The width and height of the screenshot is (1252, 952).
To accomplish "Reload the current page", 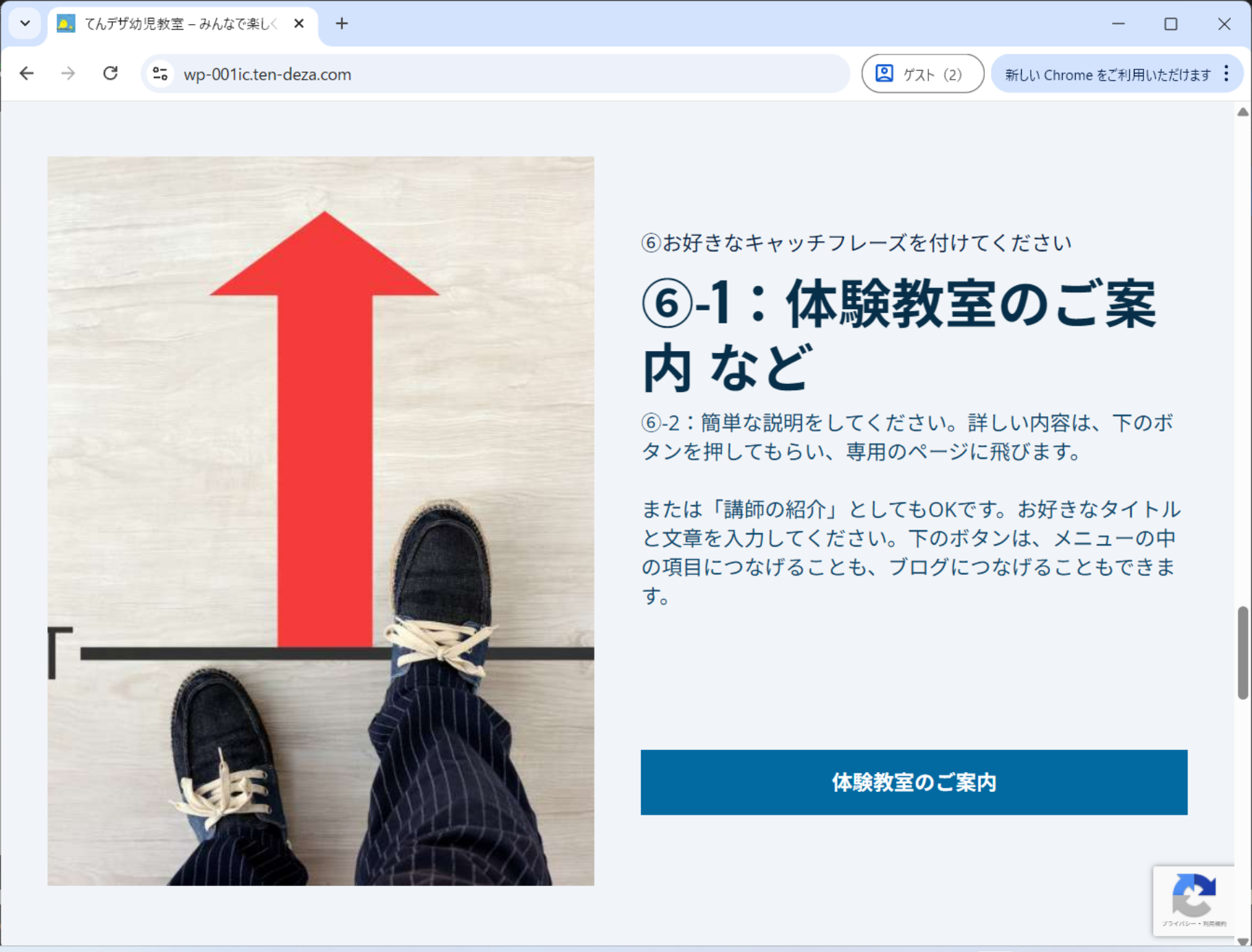I will point(110,73).
